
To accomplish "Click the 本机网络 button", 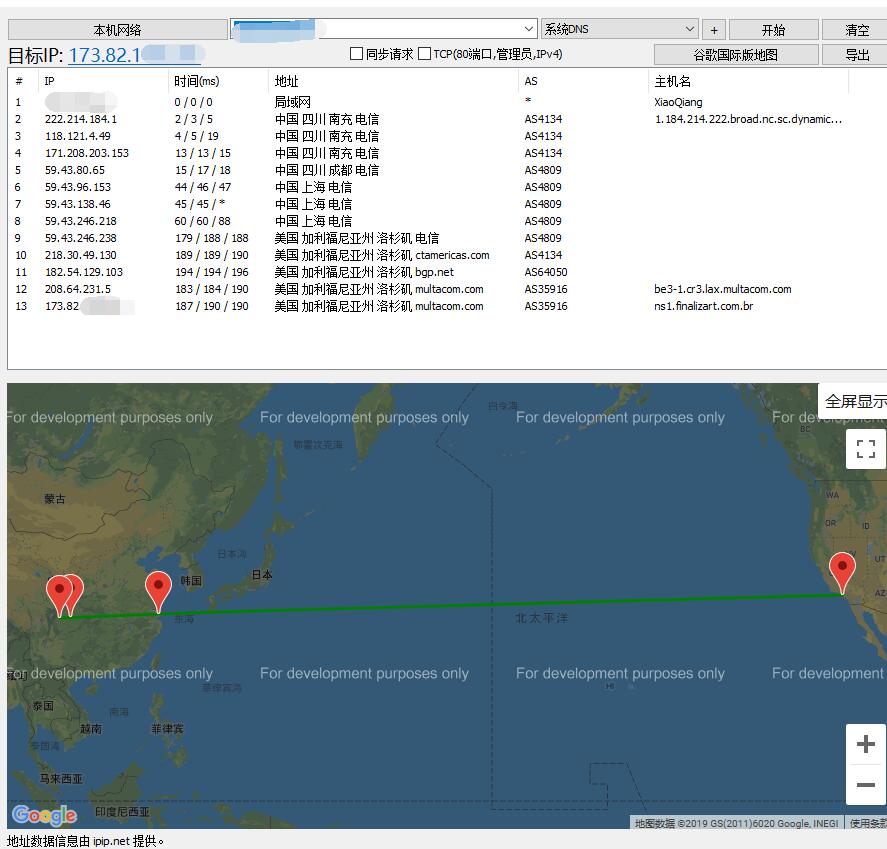I will coord(117,30).
